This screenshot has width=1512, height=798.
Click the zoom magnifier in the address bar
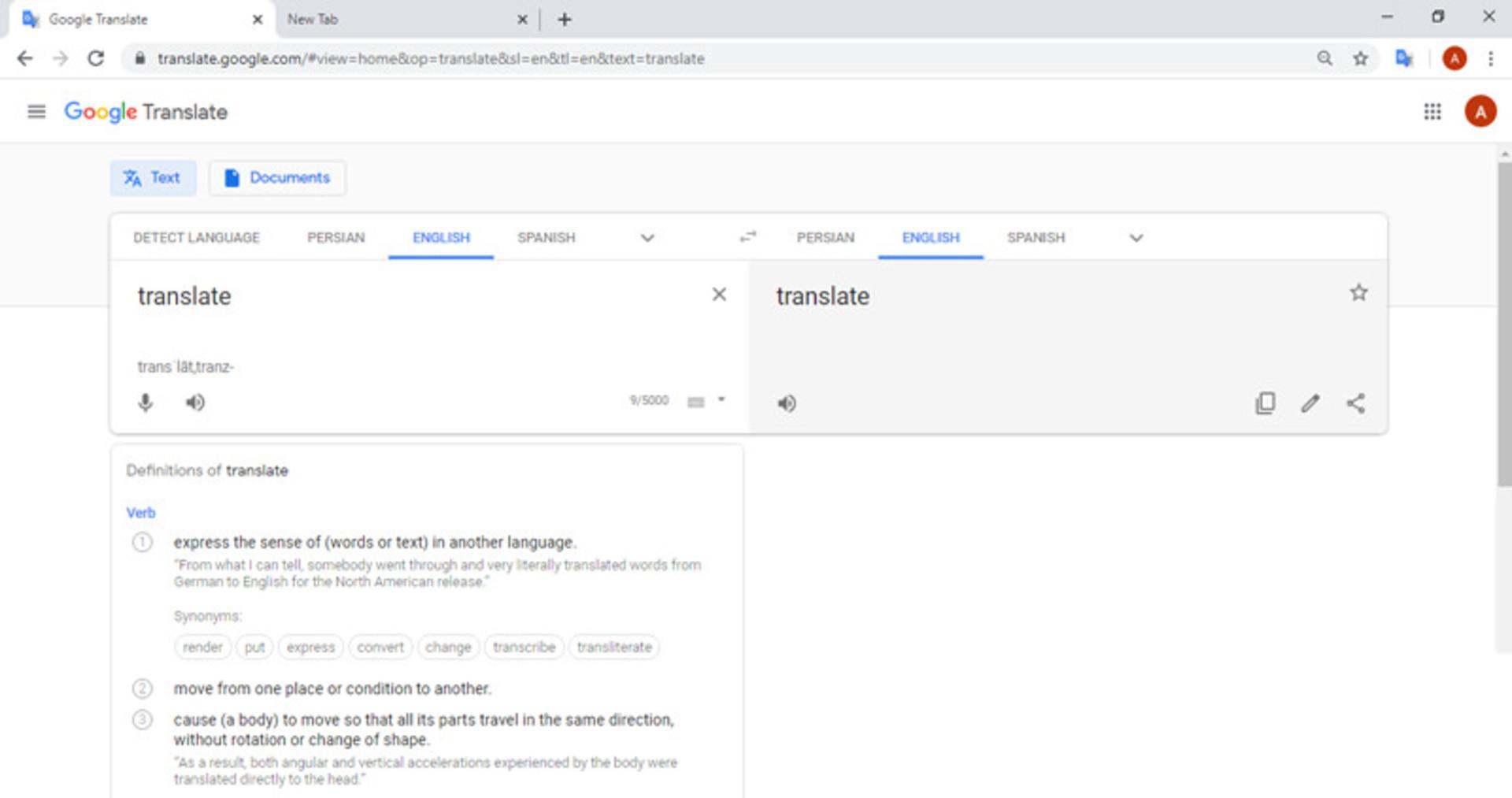(1325, 58)
